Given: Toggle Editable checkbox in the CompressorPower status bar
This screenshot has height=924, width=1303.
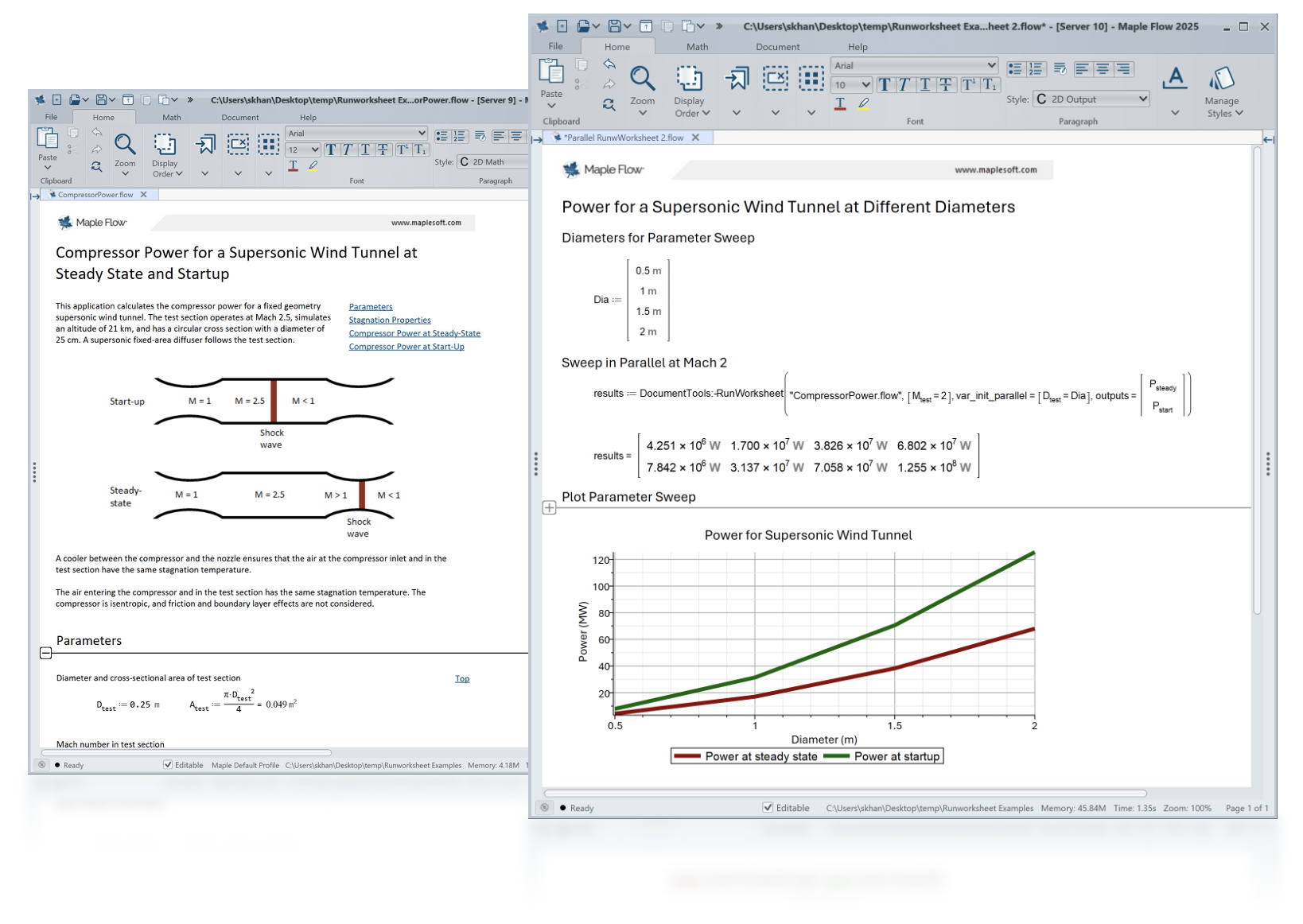Looking at the screenshot, I should [168, 765].
